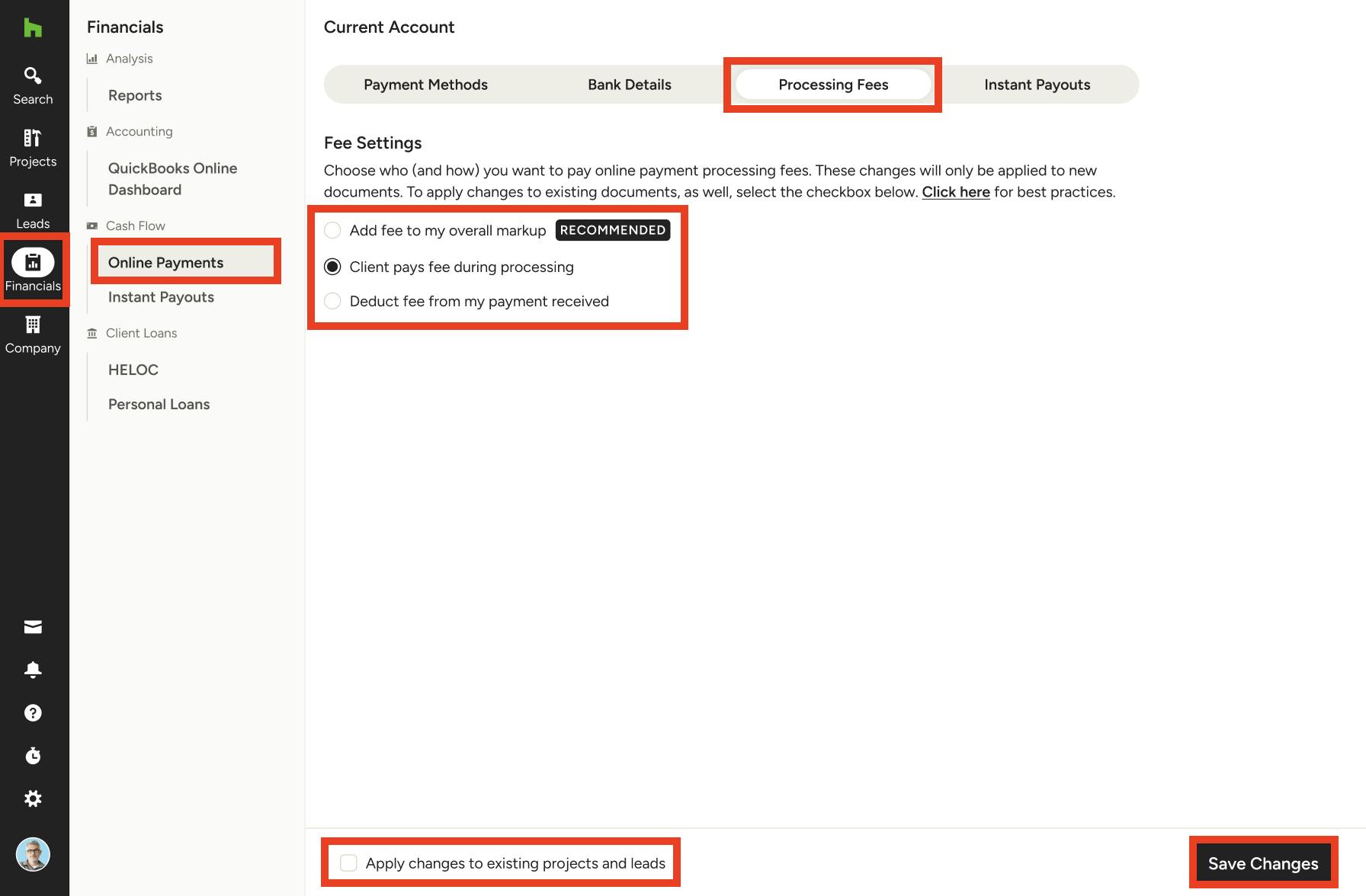Collapse the Cash Flow section

click(136, 226)
